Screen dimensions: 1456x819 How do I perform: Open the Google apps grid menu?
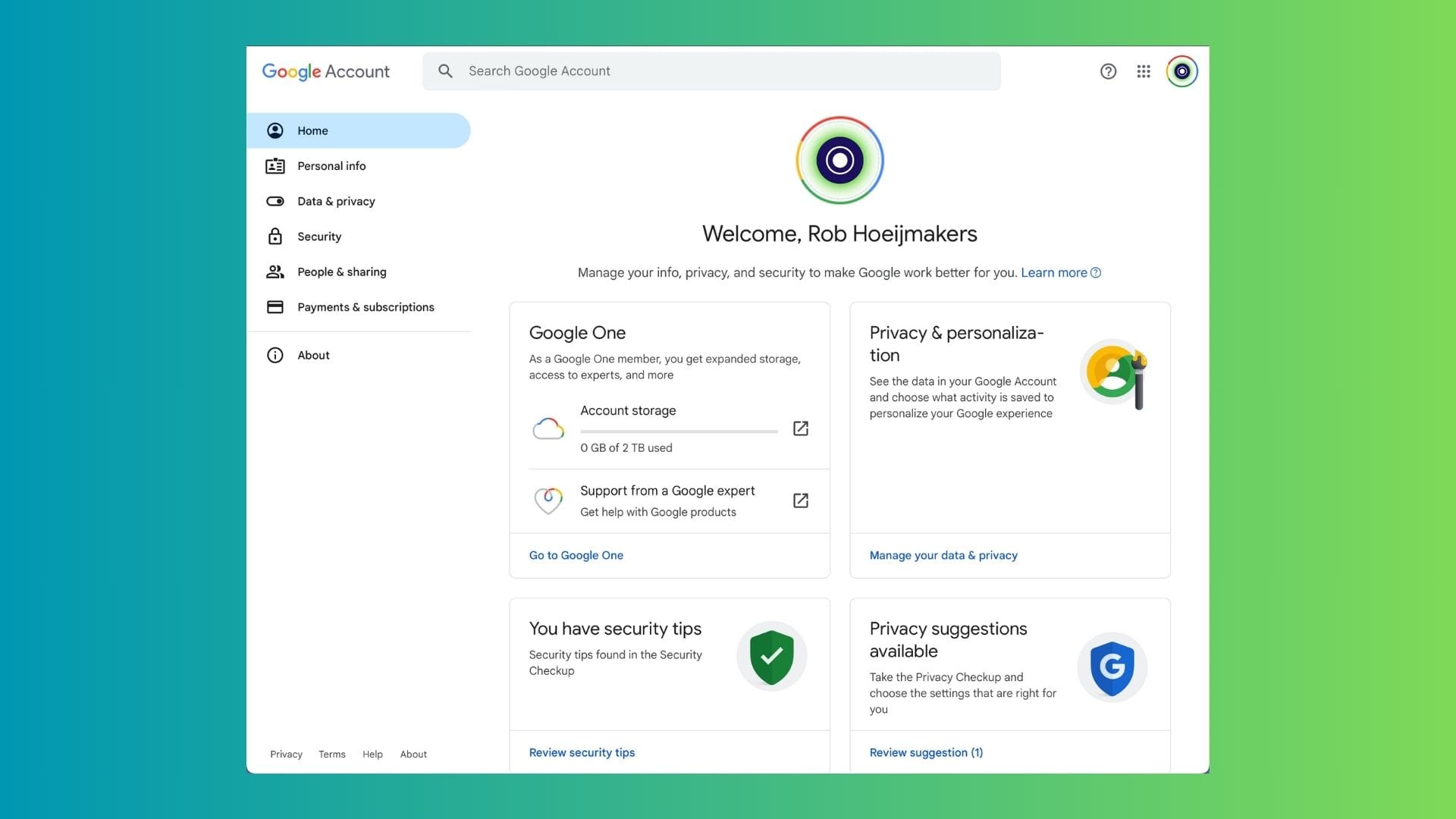[x=1144, y=71]
